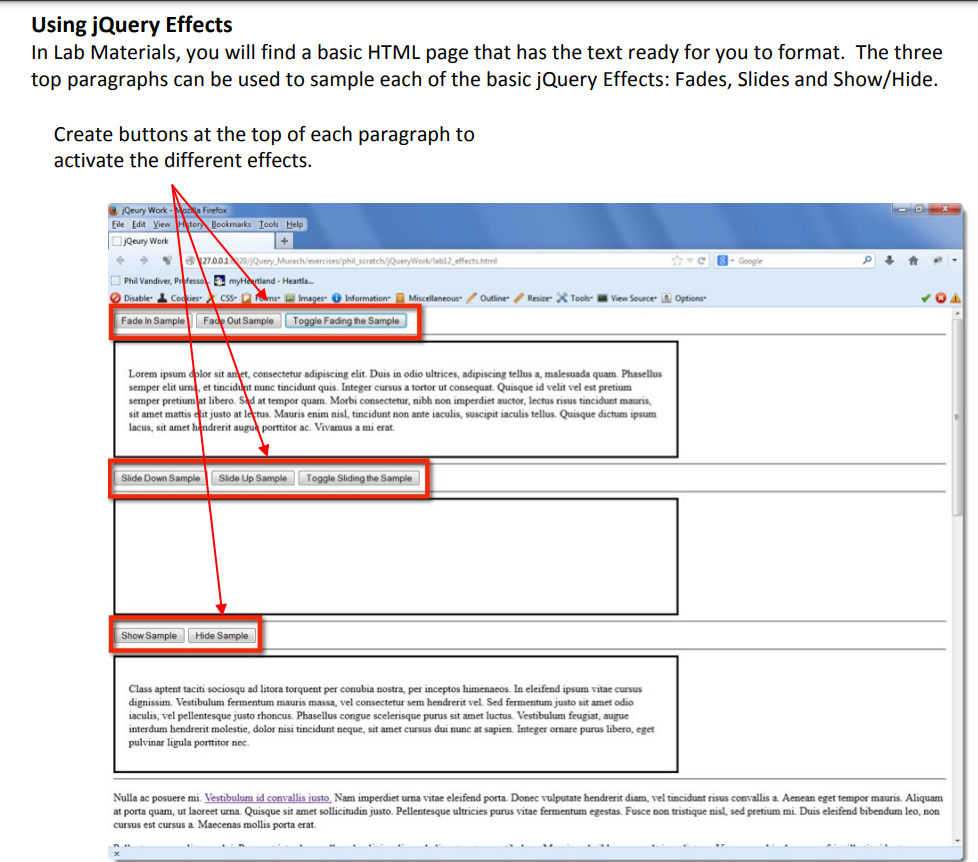This screenshot has width=978, height=862.
Task: Click the Downloads arrow icon
Action: [x=889, y=260]
